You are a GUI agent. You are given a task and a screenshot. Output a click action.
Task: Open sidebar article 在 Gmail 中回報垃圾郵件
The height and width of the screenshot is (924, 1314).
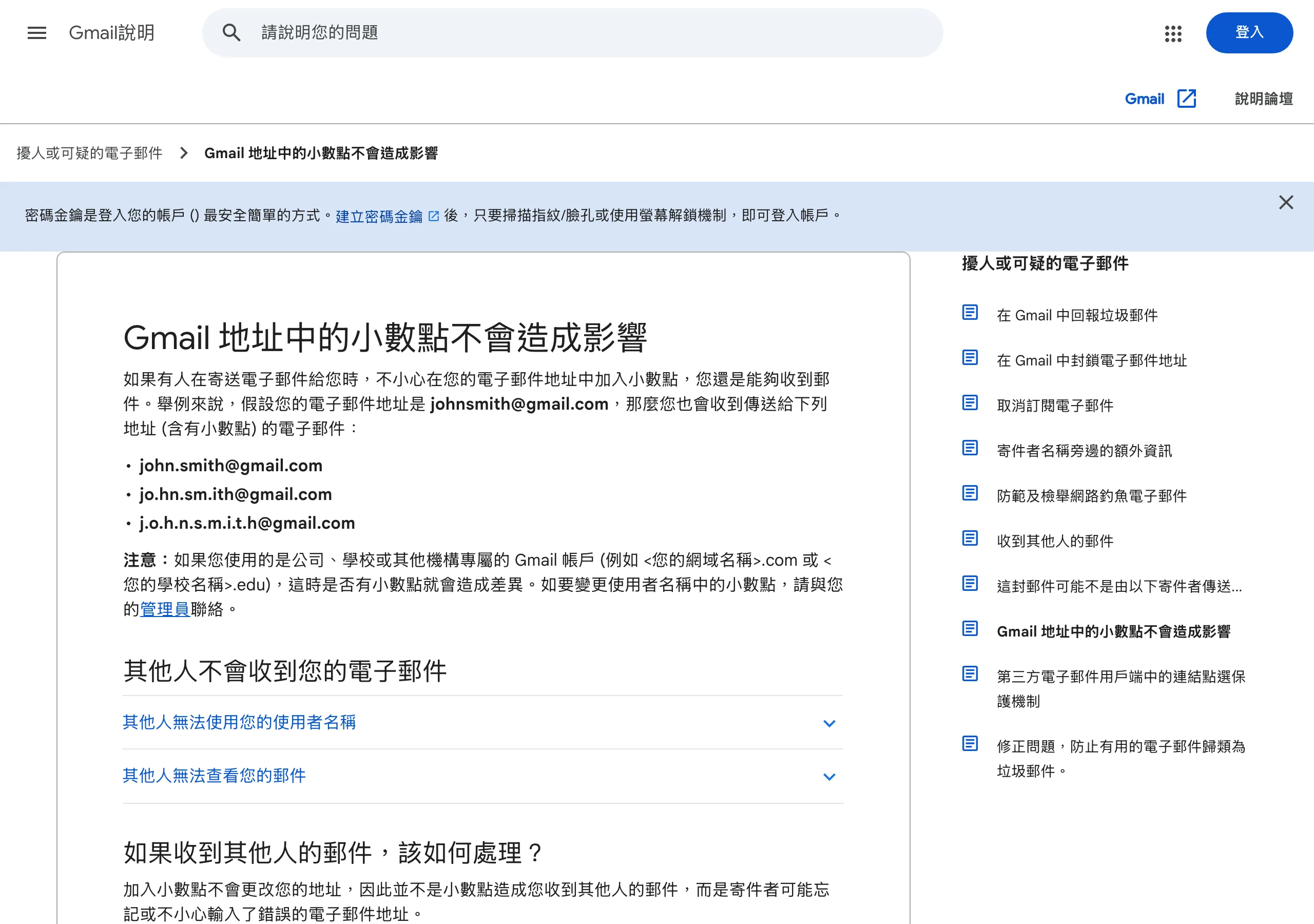pyautogui.click(x=1076, y=315)
